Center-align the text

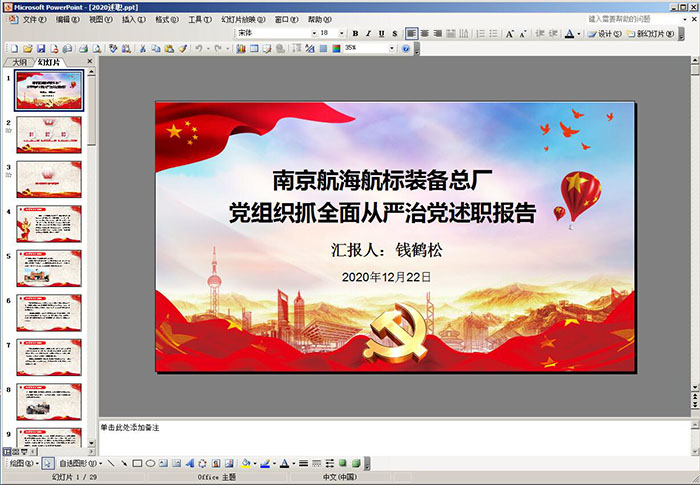pyautogui.click(x=425, y=33)
